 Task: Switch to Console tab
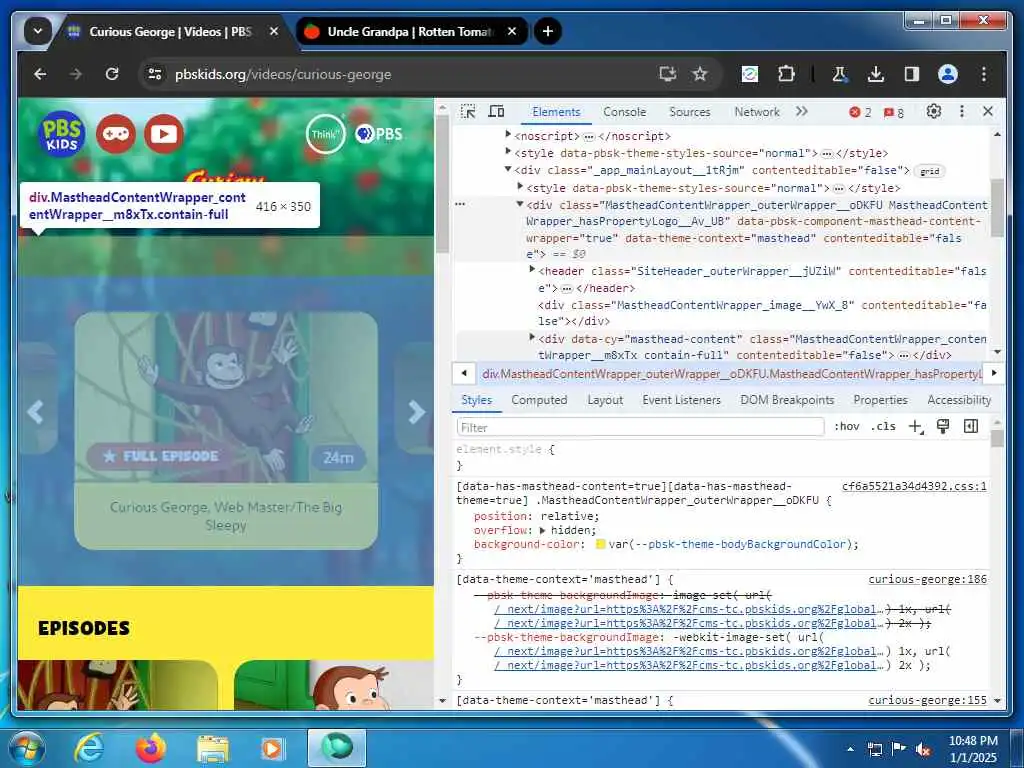(x=624, y=112)
